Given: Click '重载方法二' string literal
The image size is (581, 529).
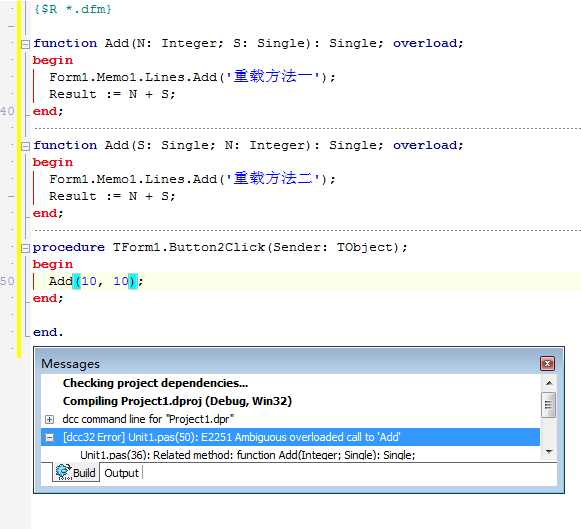Looking at the screenshot, I should pos(273,179).
